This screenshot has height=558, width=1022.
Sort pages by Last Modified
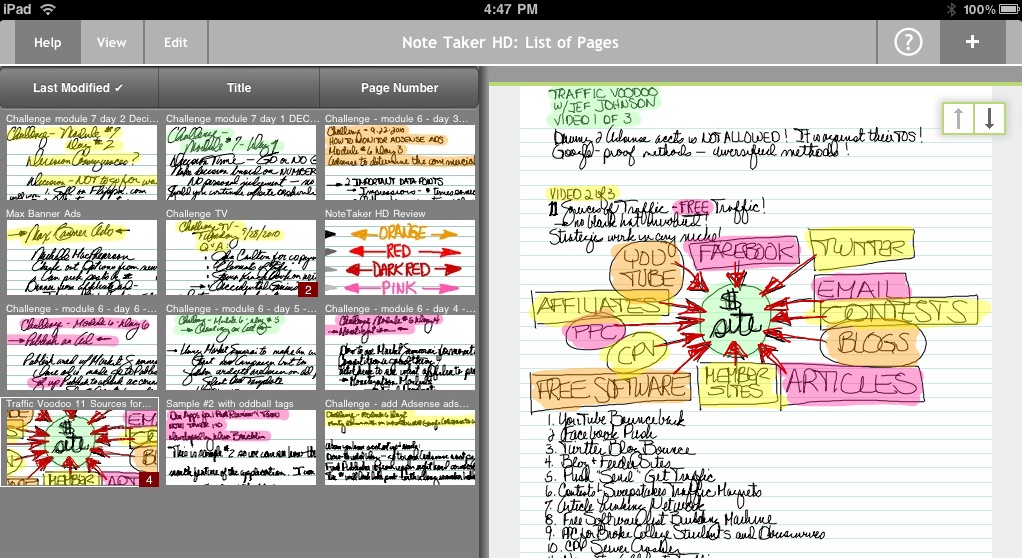point(79,88)
